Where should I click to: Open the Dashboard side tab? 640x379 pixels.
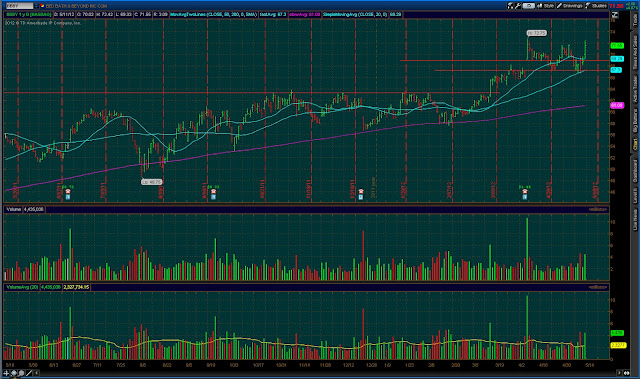pyautogui.click(x=635, y=171)
